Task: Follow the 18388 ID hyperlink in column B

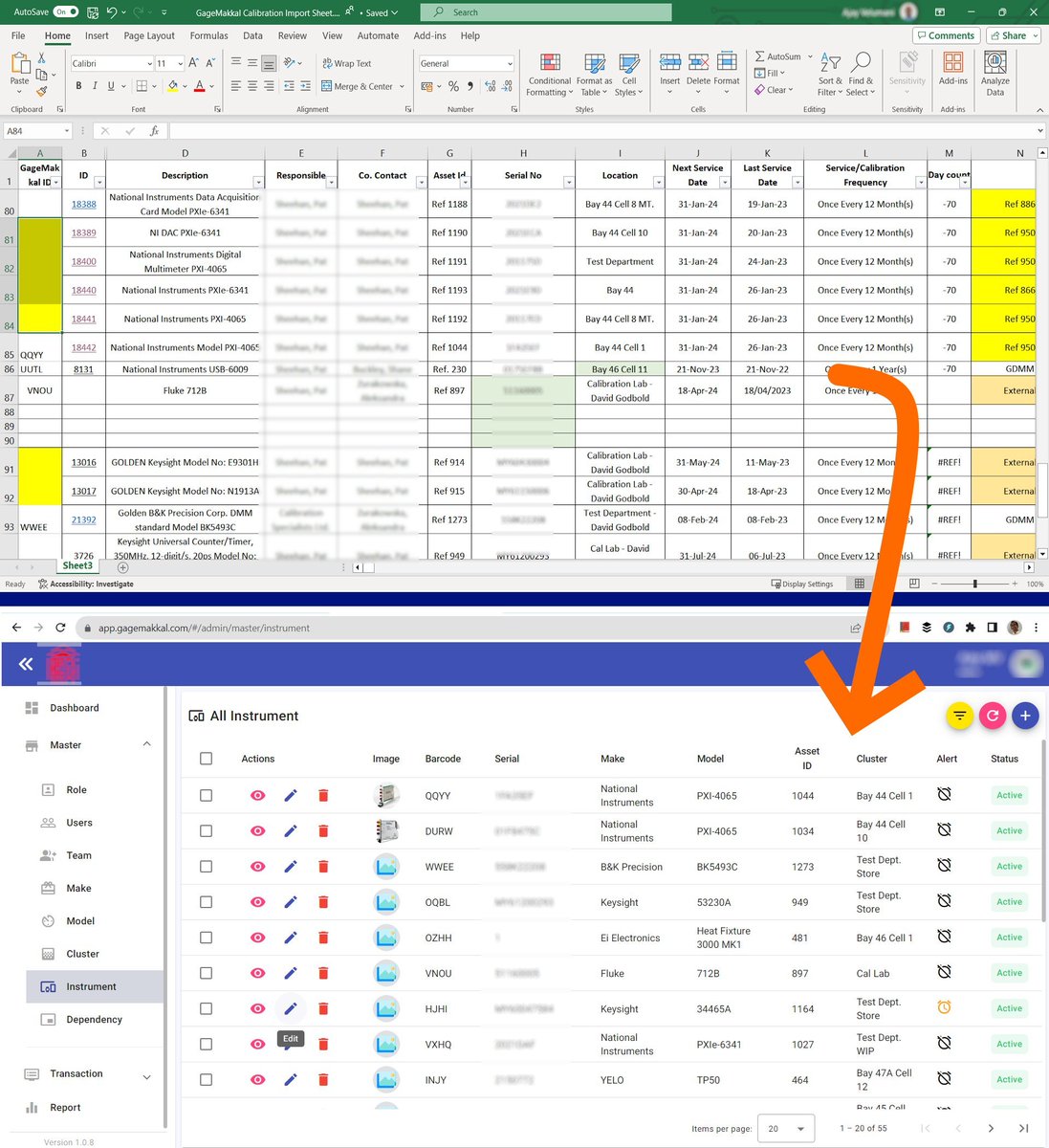Action: point(83,204)
